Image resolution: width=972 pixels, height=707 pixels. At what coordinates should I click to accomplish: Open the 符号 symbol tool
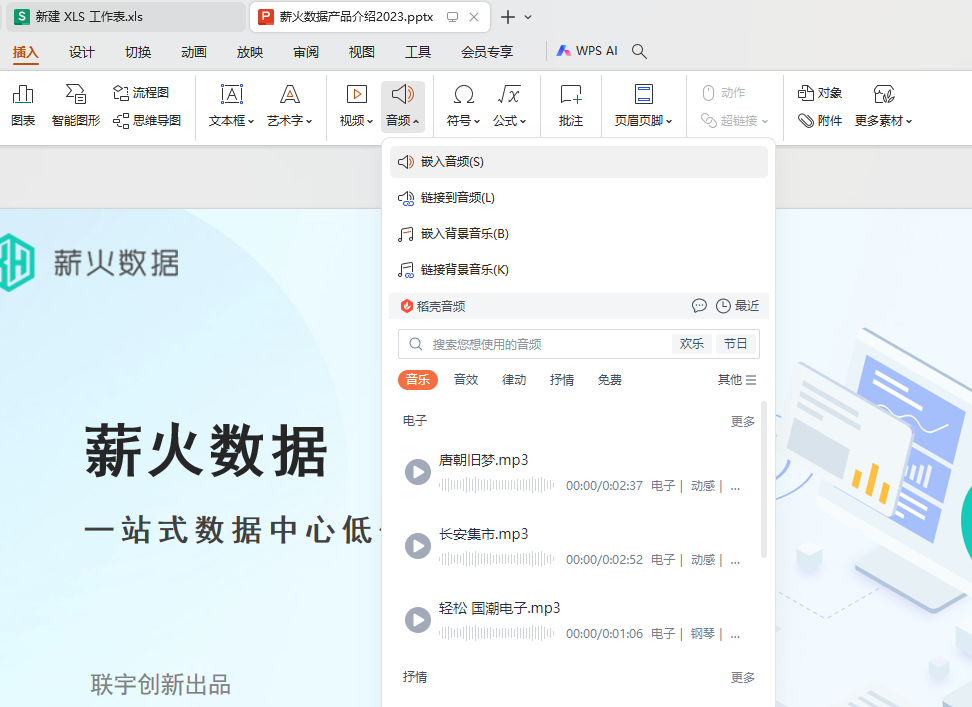(x=464, y=95)
